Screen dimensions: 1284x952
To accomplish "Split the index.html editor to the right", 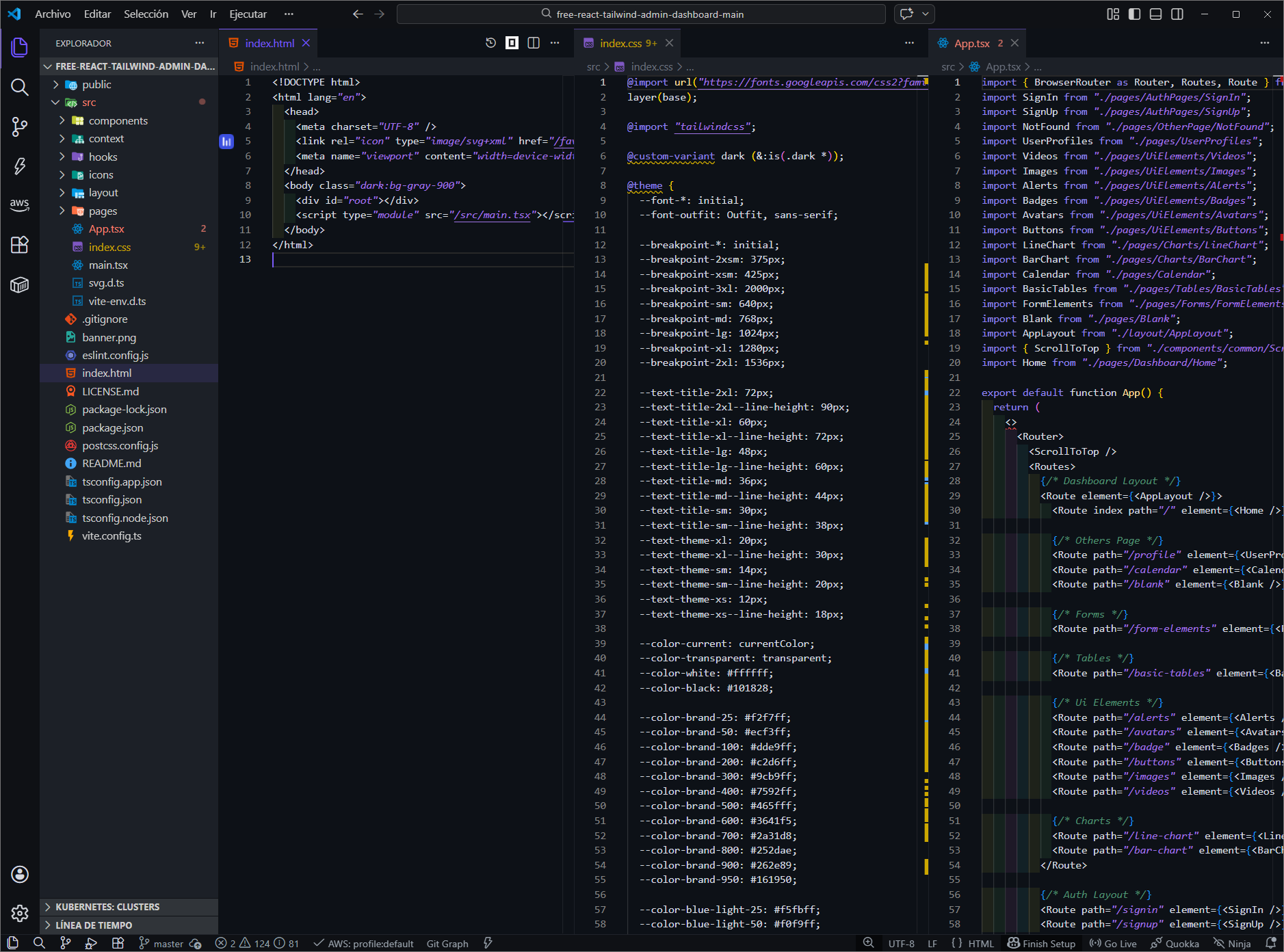I will (x=534, y=43).
